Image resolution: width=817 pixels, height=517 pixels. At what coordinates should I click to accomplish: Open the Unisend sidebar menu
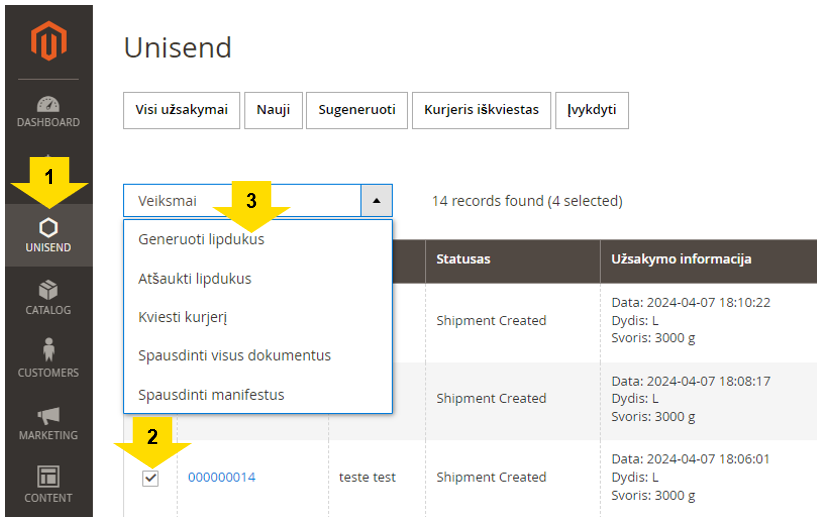click(x=48, y=236)
